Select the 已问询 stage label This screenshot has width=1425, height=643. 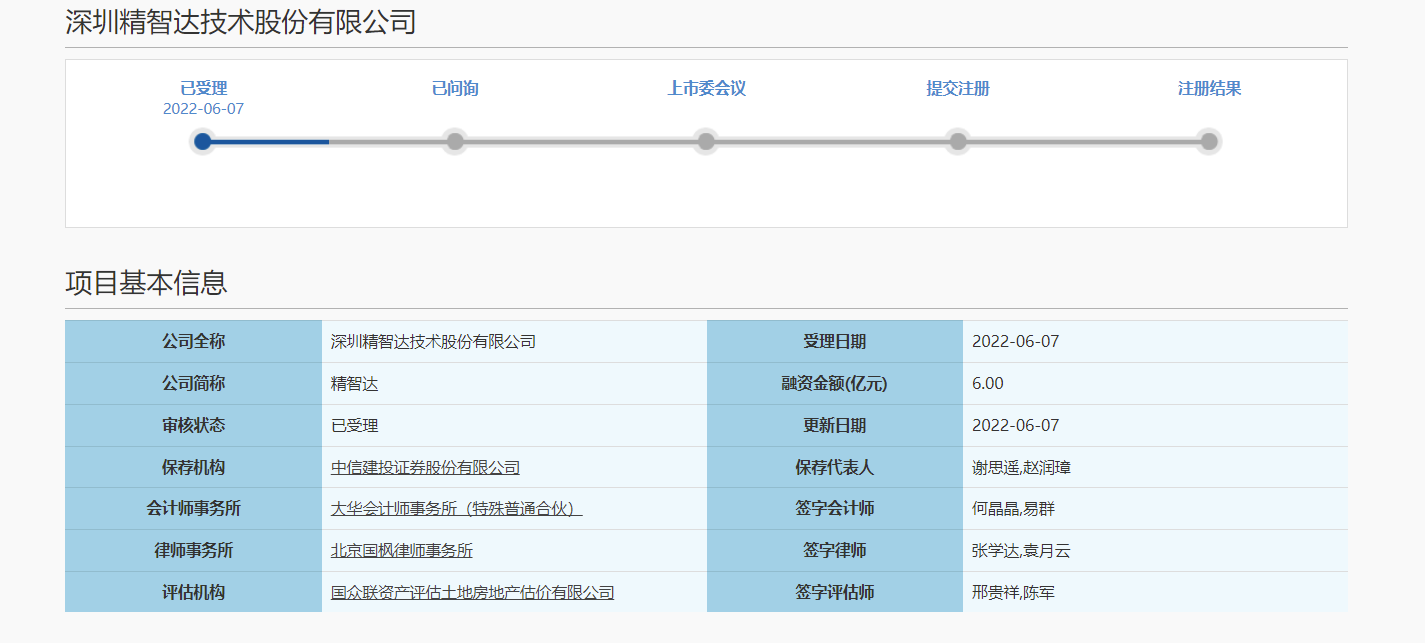[x=455, y=88]
